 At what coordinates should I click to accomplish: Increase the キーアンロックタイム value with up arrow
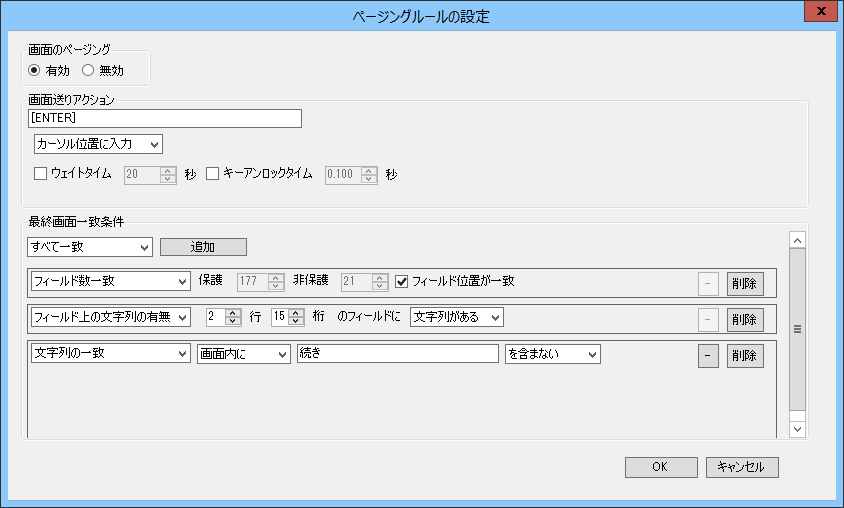369,170
